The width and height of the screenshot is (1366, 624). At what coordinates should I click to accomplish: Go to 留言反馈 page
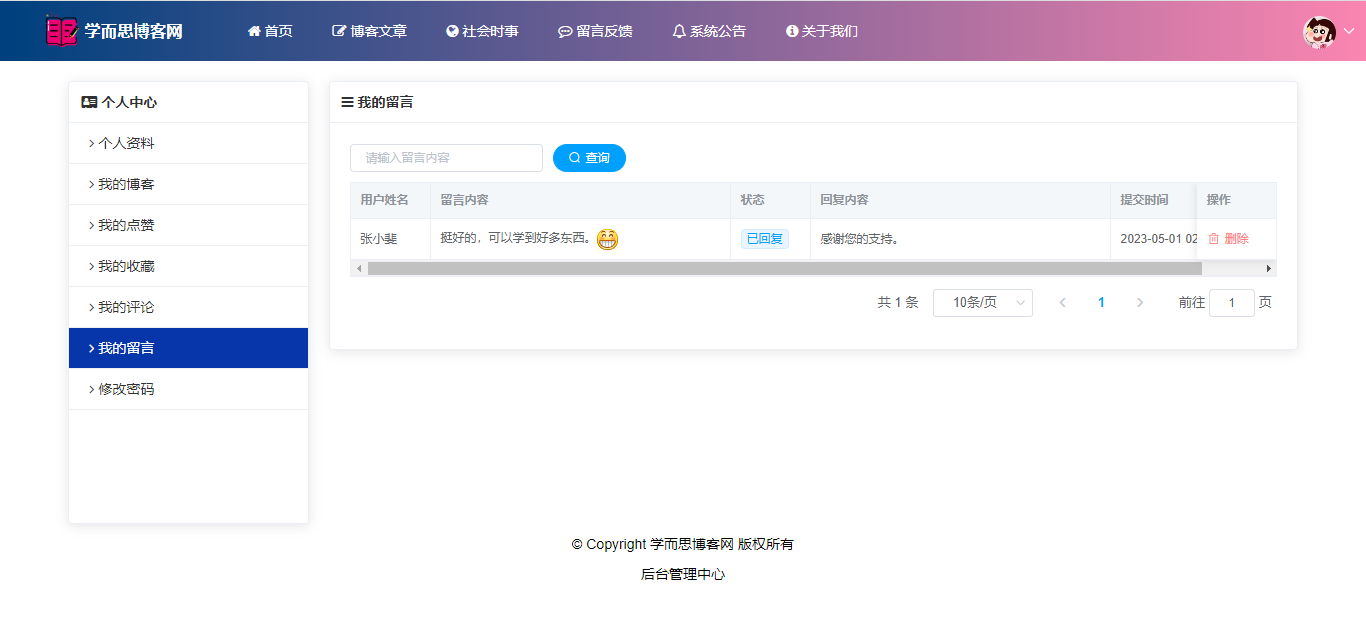(x=595, y=31)
